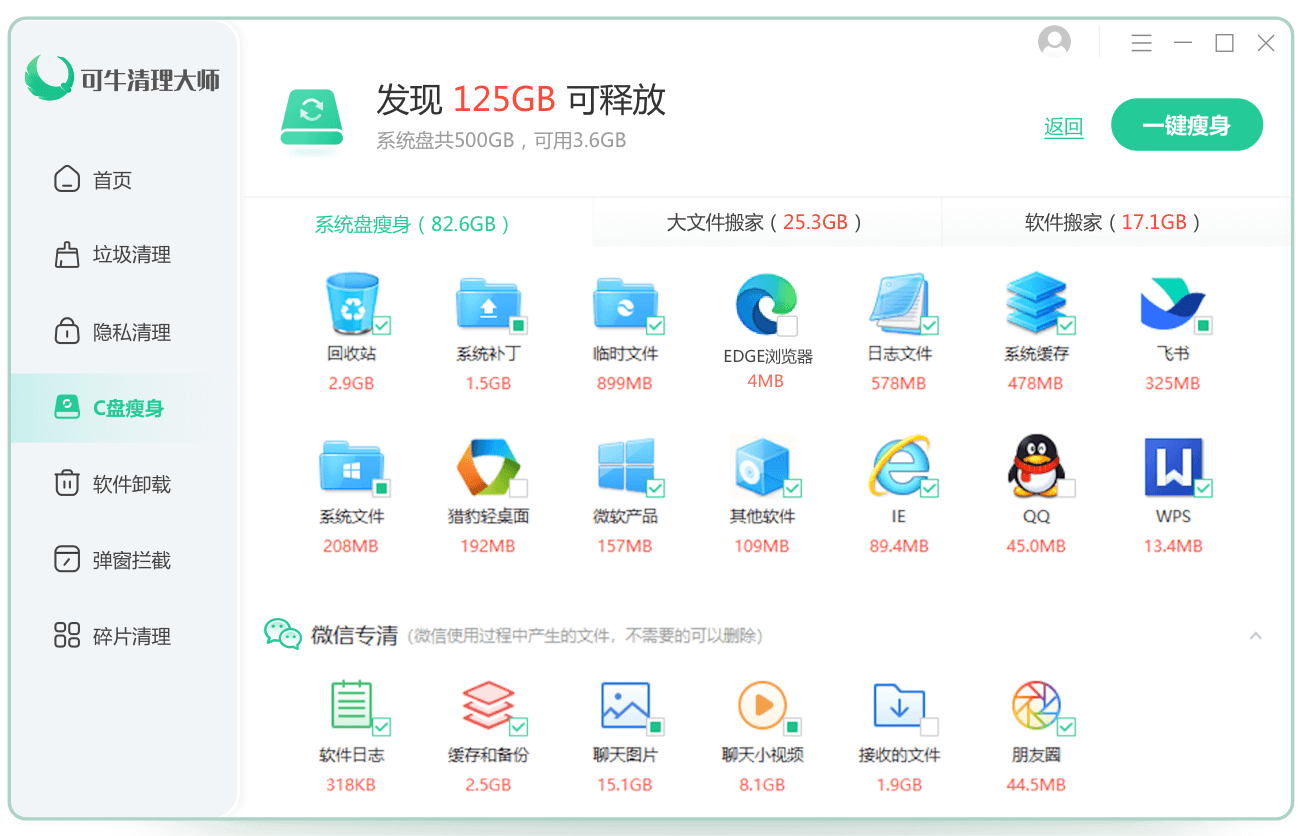Click the Recycle Bin (回收站) icon
This screenshot has width=1300, height=836.
pyautogui.click(x=352, y=303)
